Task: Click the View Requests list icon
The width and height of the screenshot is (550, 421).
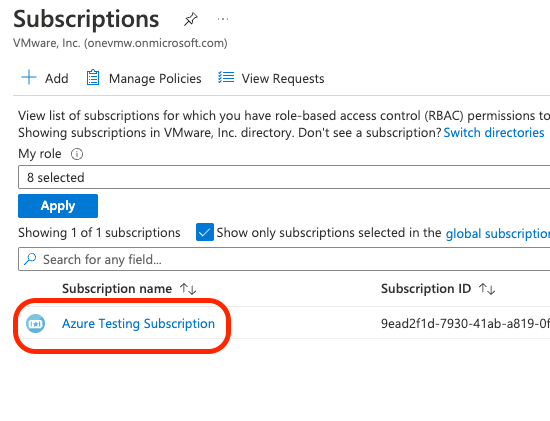Action: [x=226, y=78]
